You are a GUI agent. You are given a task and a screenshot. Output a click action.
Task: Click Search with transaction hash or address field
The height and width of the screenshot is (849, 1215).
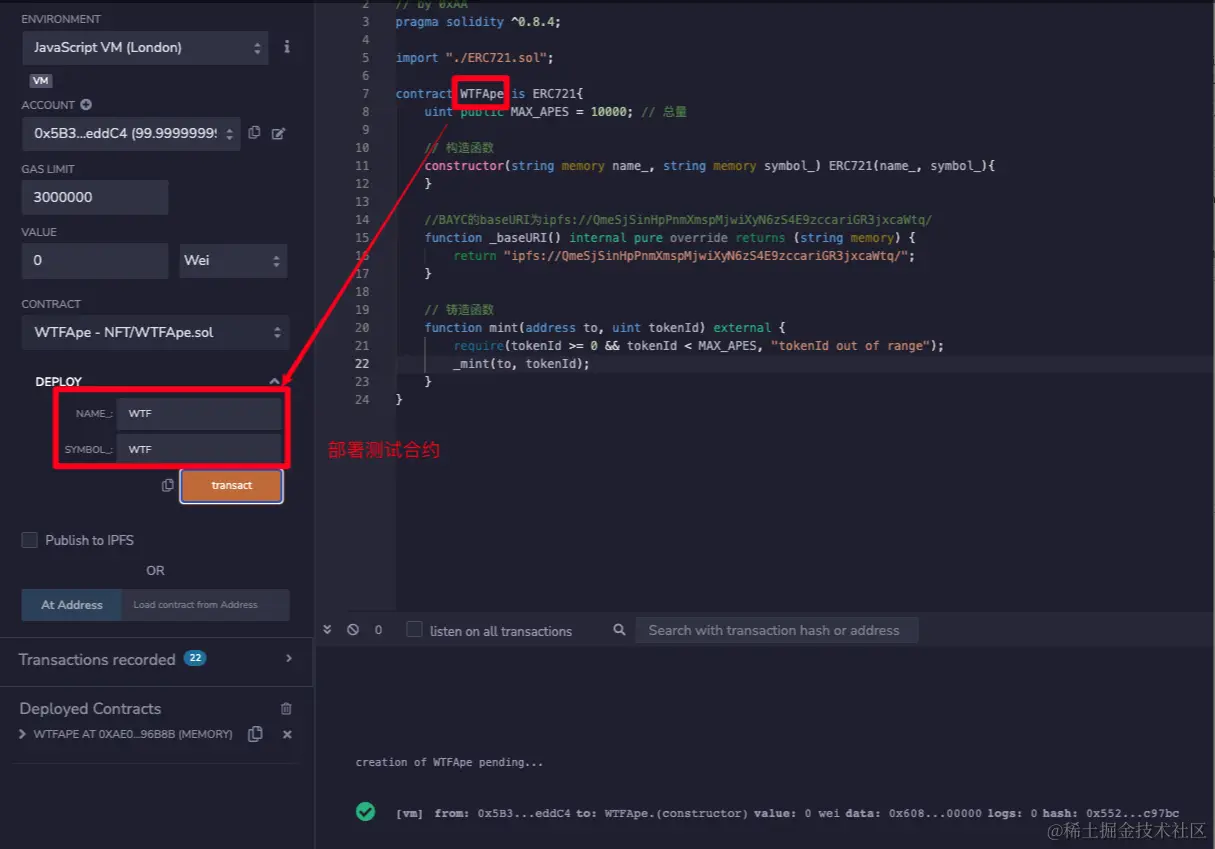776,630
